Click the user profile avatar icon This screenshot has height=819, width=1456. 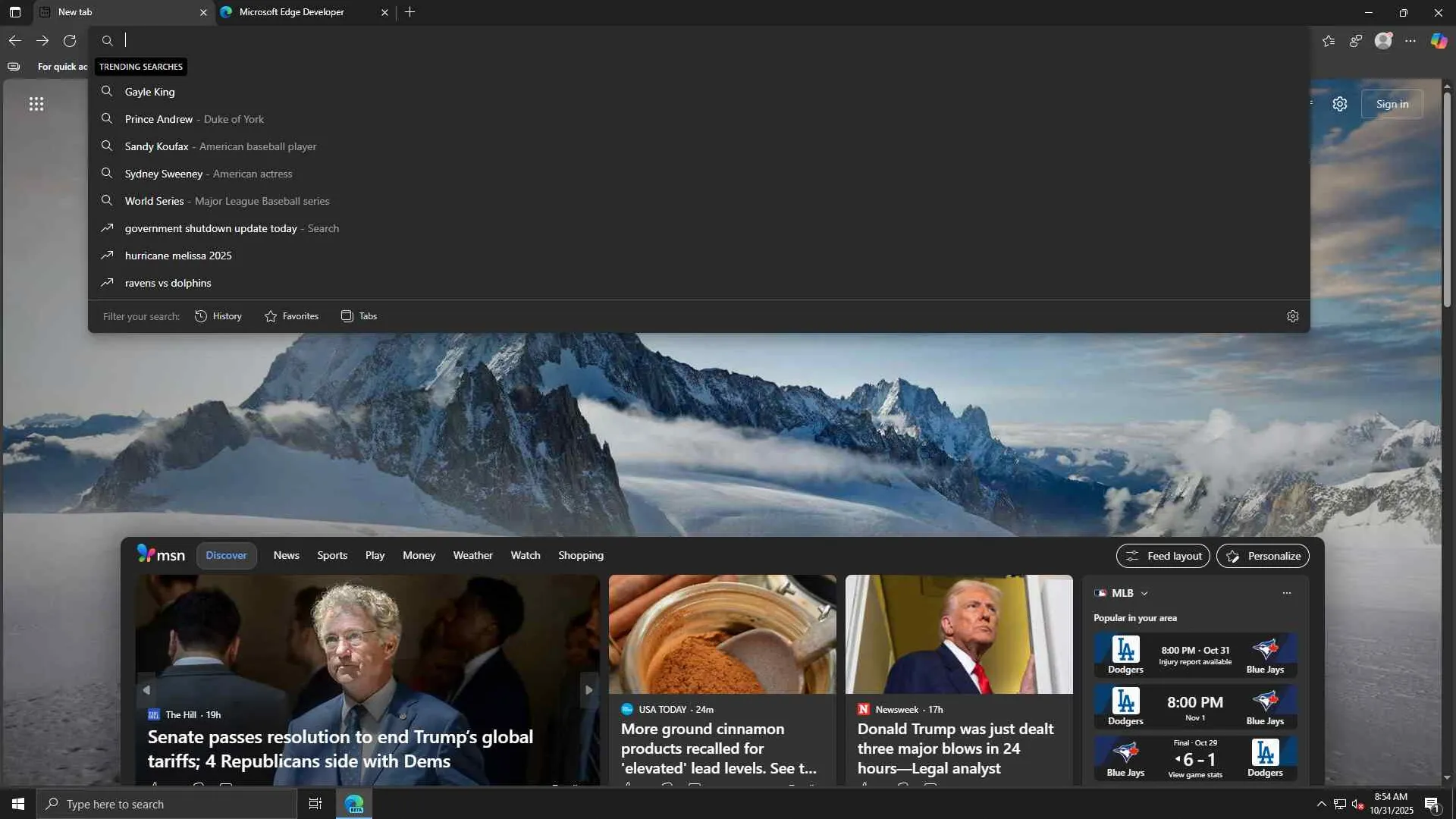1383,41
